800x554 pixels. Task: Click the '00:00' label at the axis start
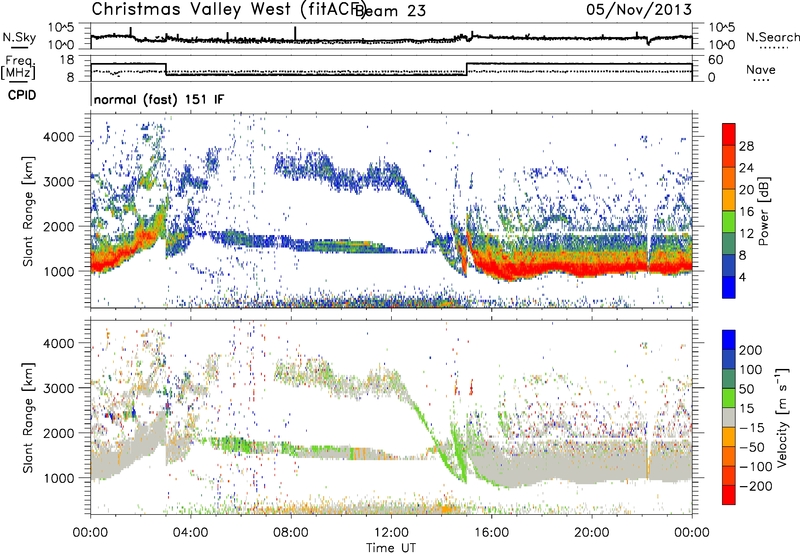pos(90,533)
